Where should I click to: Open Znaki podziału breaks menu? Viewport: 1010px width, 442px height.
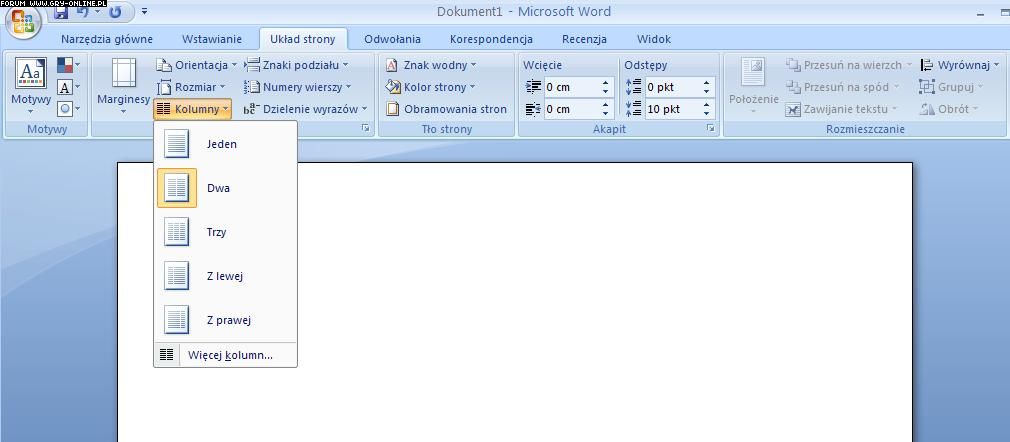pyautogui.click(x=296, y=65)
